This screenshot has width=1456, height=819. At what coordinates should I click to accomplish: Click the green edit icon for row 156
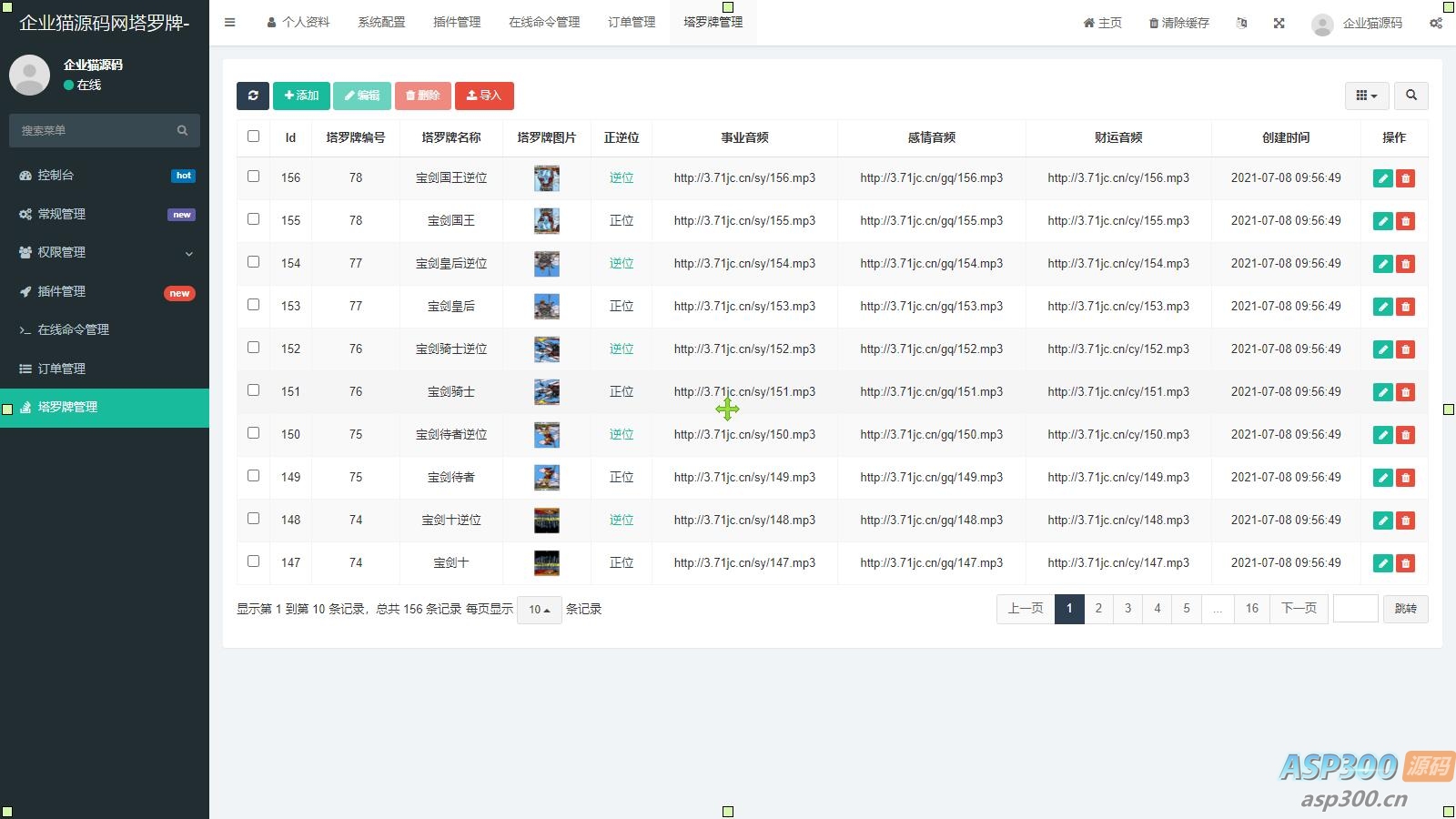tap(1382, 178)
